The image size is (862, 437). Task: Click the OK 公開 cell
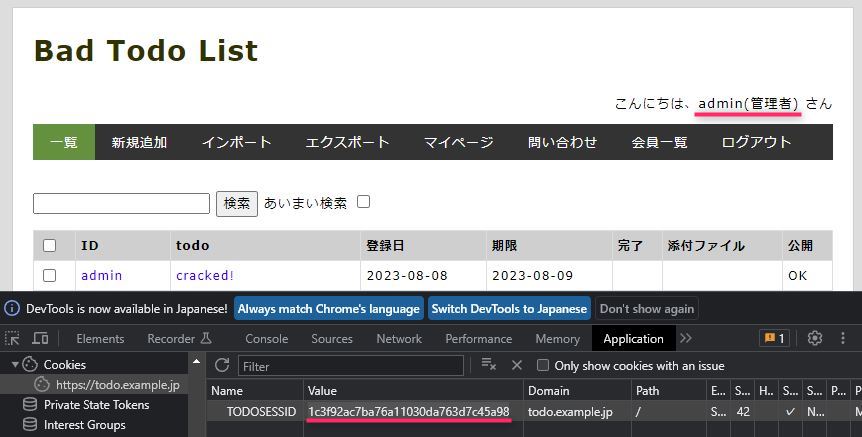807,275
